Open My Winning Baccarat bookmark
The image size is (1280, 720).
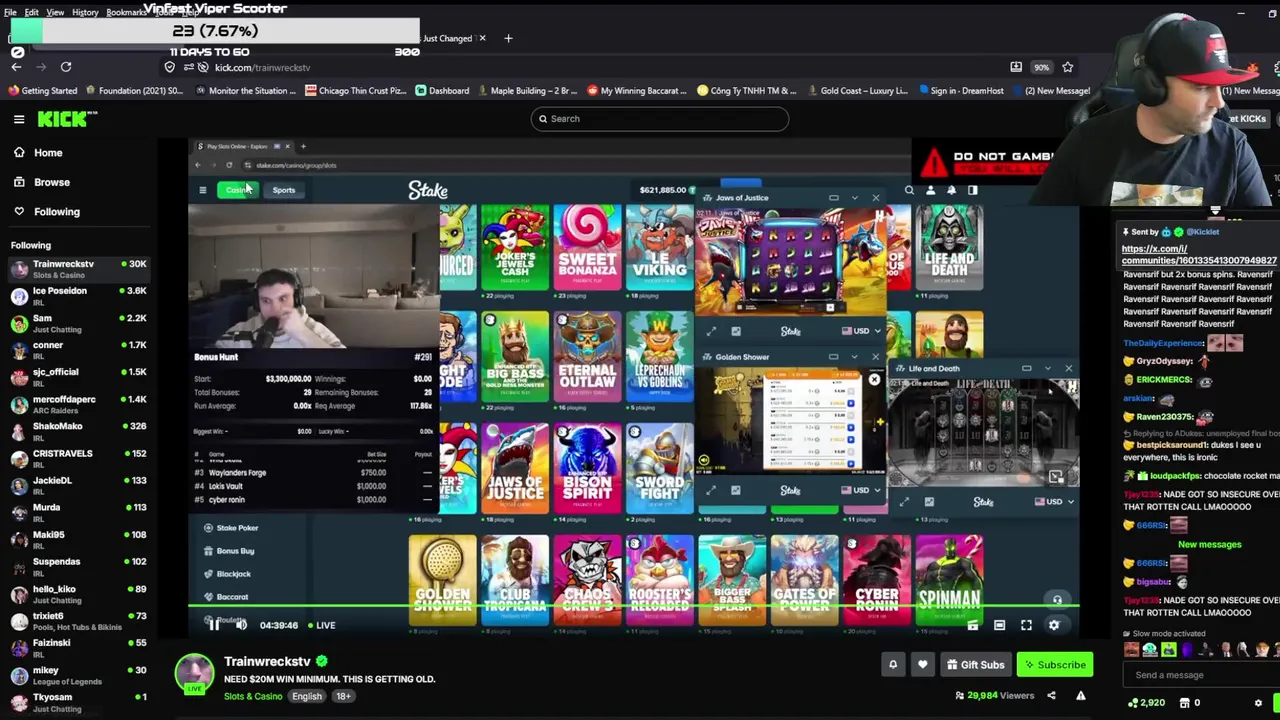coord(637,91)
